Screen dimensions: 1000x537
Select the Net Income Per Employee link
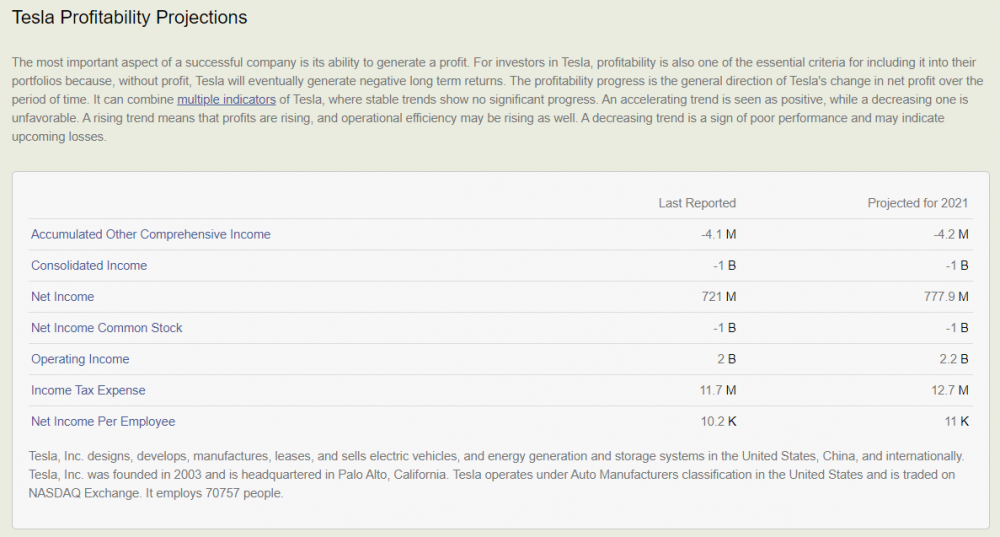point(103,421)
